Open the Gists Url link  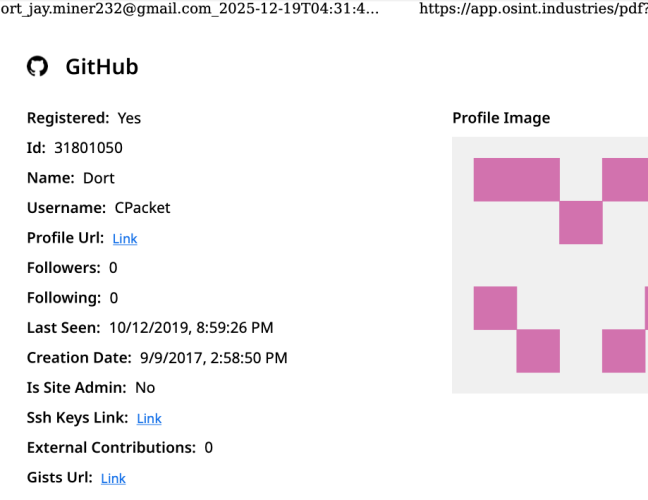click(113, 479)
